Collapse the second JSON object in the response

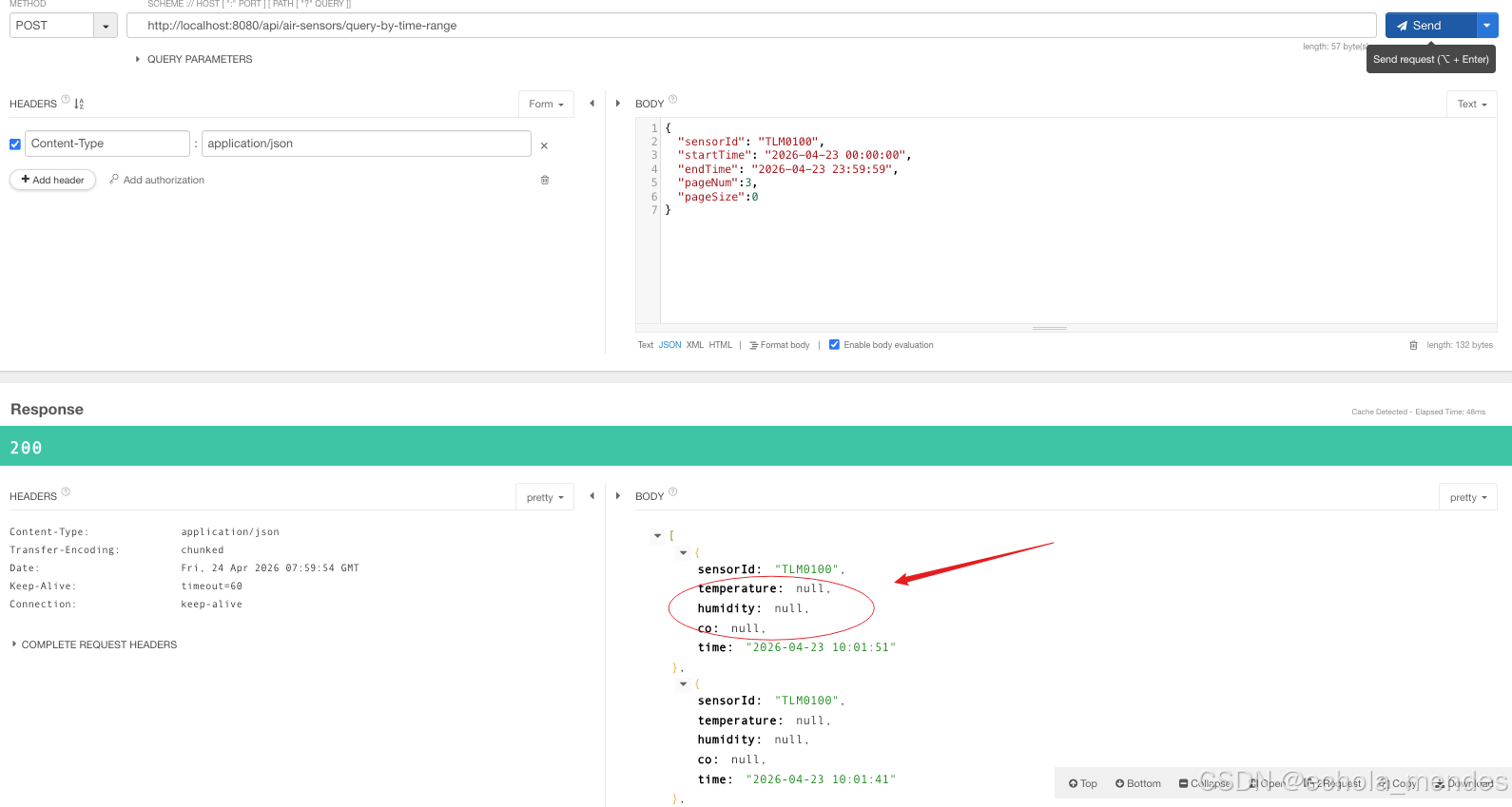coord(683,683)
